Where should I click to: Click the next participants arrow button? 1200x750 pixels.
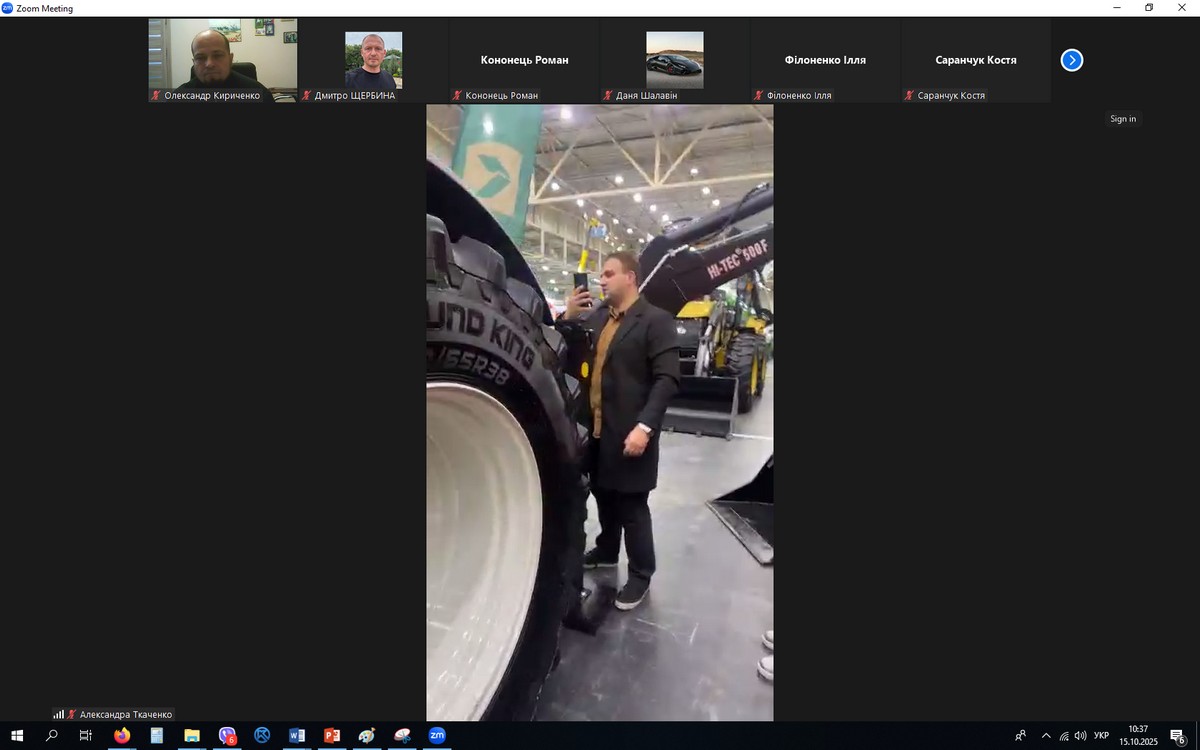tap(1071, 60)
